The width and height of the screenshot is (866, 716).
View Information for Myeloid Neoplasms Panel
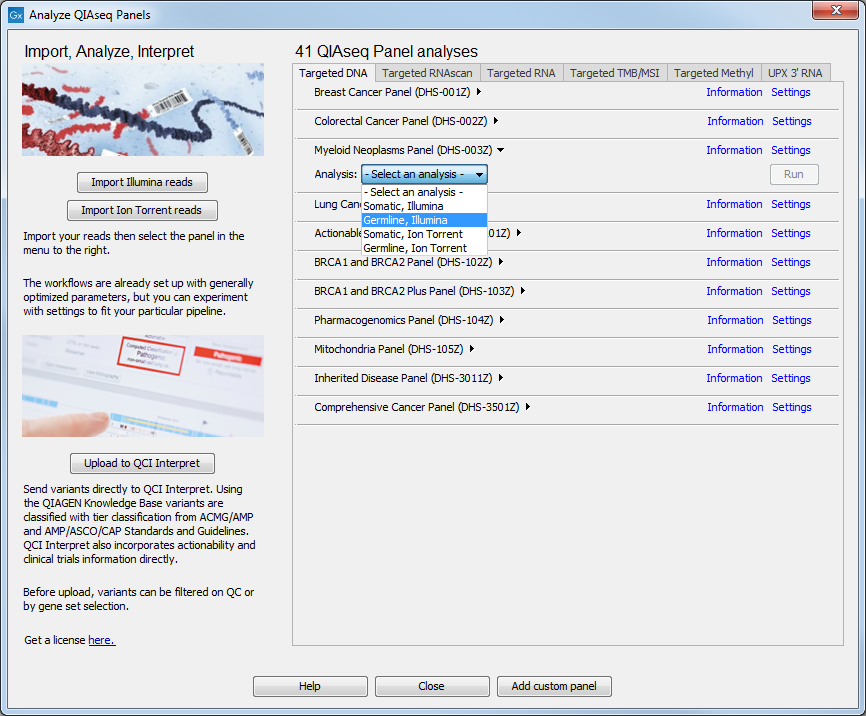click(734, 150)
